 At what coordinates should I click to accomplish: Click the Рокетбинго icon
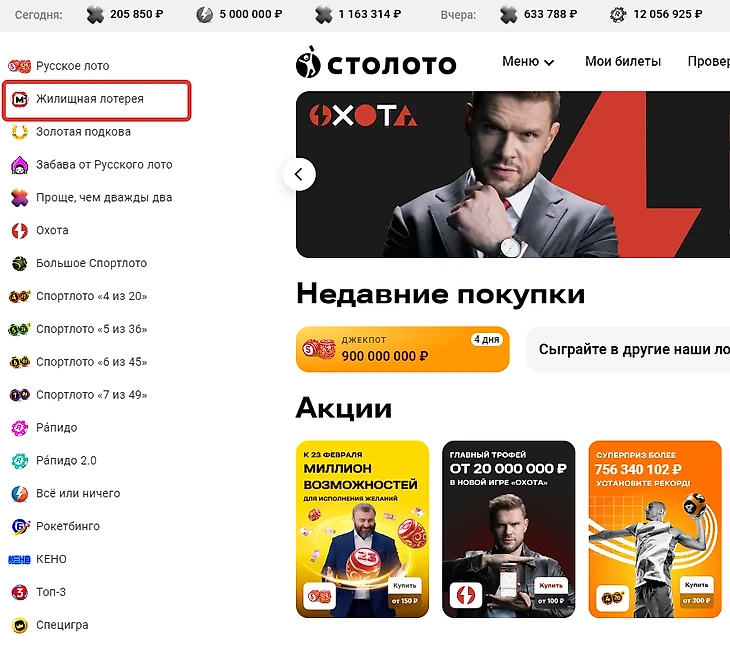coord(20,527)
